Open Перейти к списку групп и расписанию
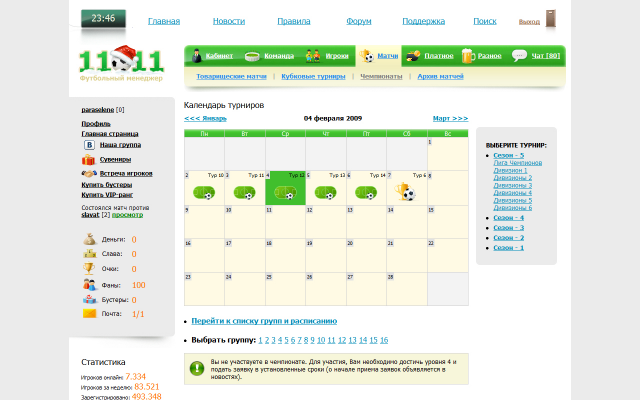The height and width of the screenshot is (400, 640). 264,321
